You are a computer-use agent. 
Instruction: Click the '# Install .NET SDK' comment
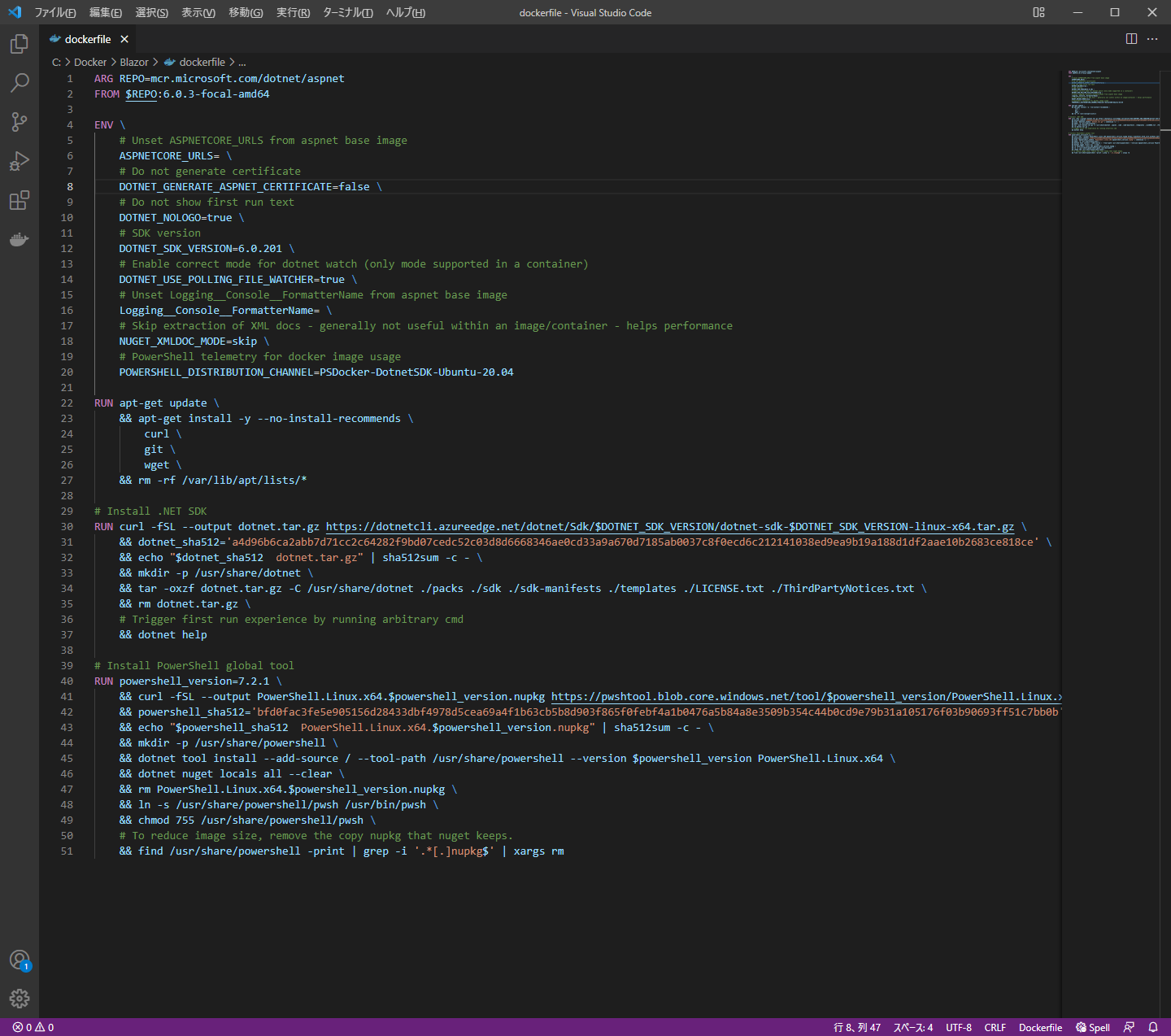pos(150,511)
